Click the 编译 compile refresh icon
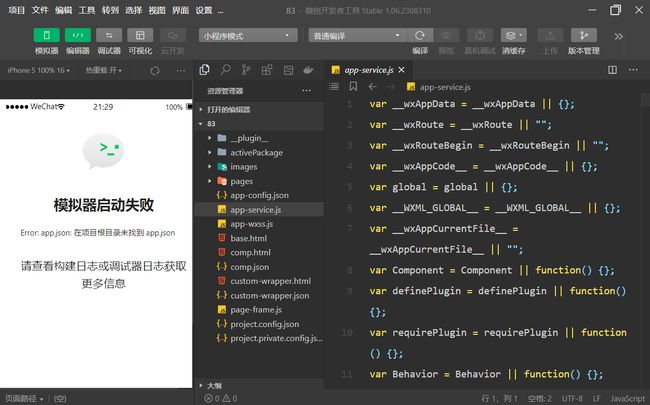 pos(420,36)
